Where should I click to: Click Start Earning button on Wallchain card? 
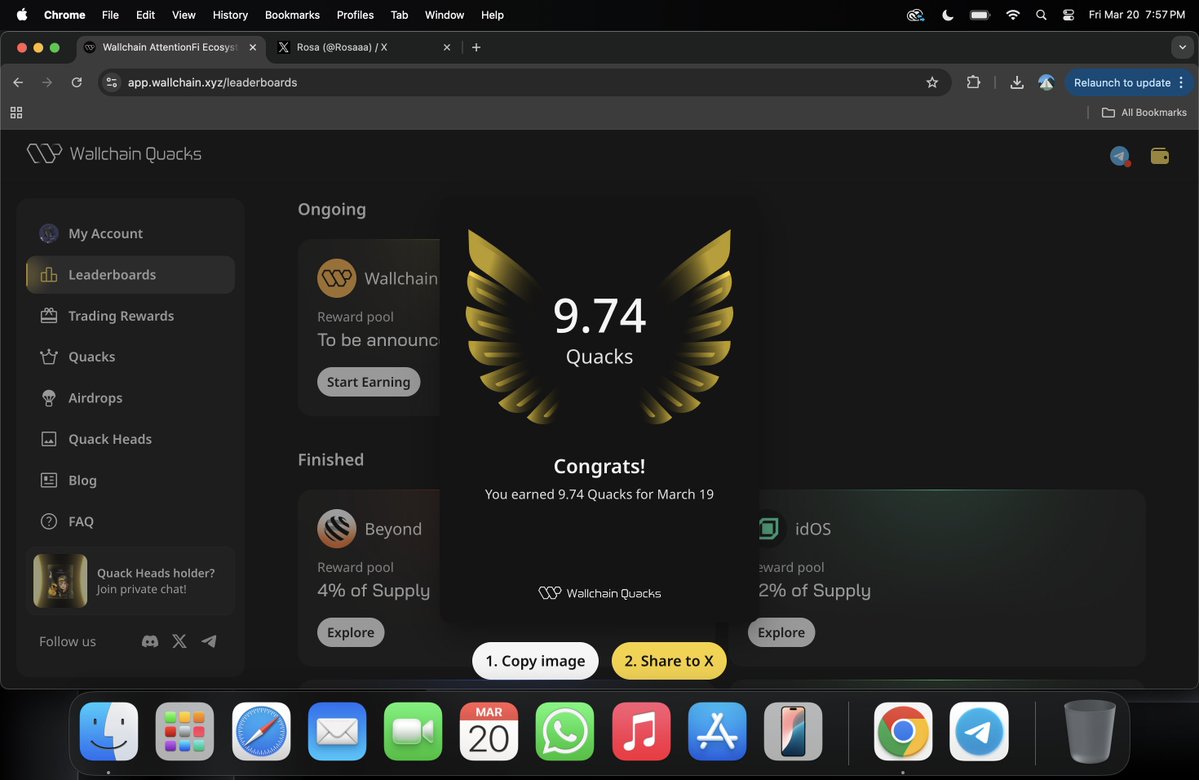point(369,382)
